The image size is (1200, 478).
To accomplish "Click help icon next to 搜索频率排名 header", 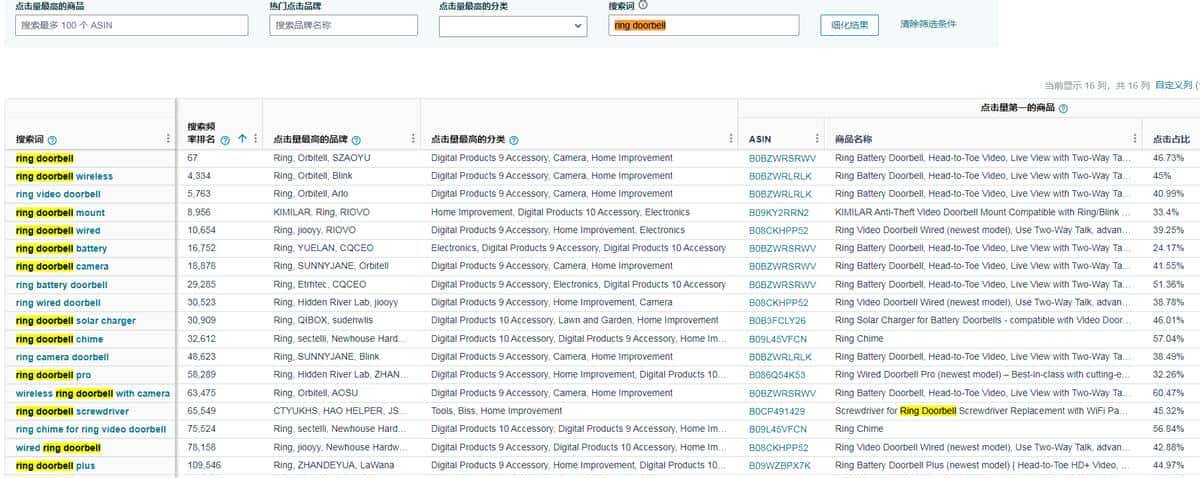I will click(x=226, y=140).
